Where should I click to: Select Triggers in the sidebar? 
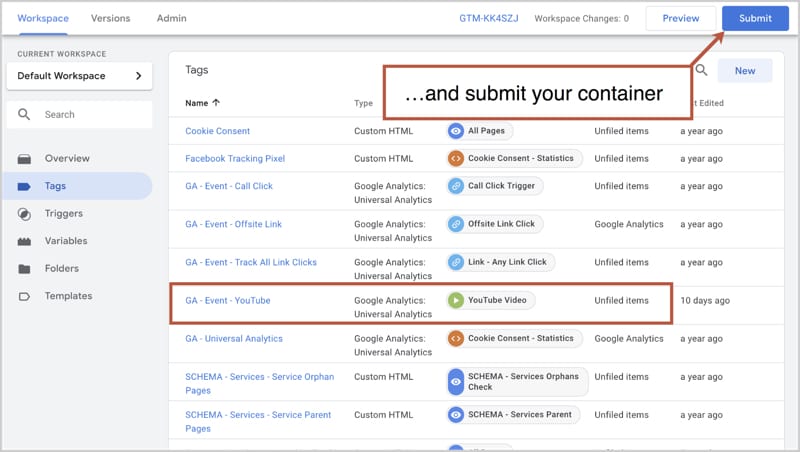(64, 214)
